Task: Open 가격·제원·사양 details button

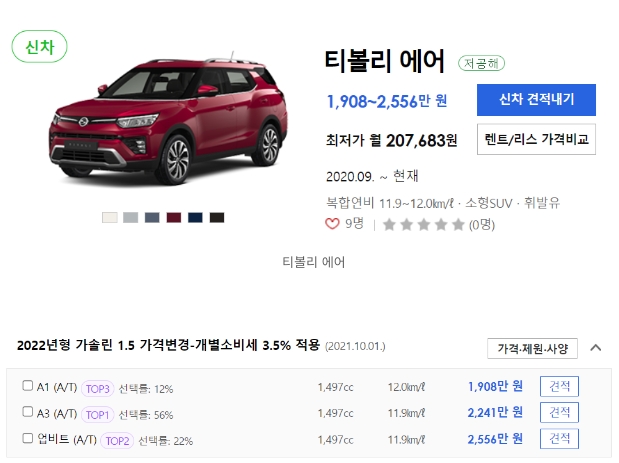Action: [x=532, y=349]
